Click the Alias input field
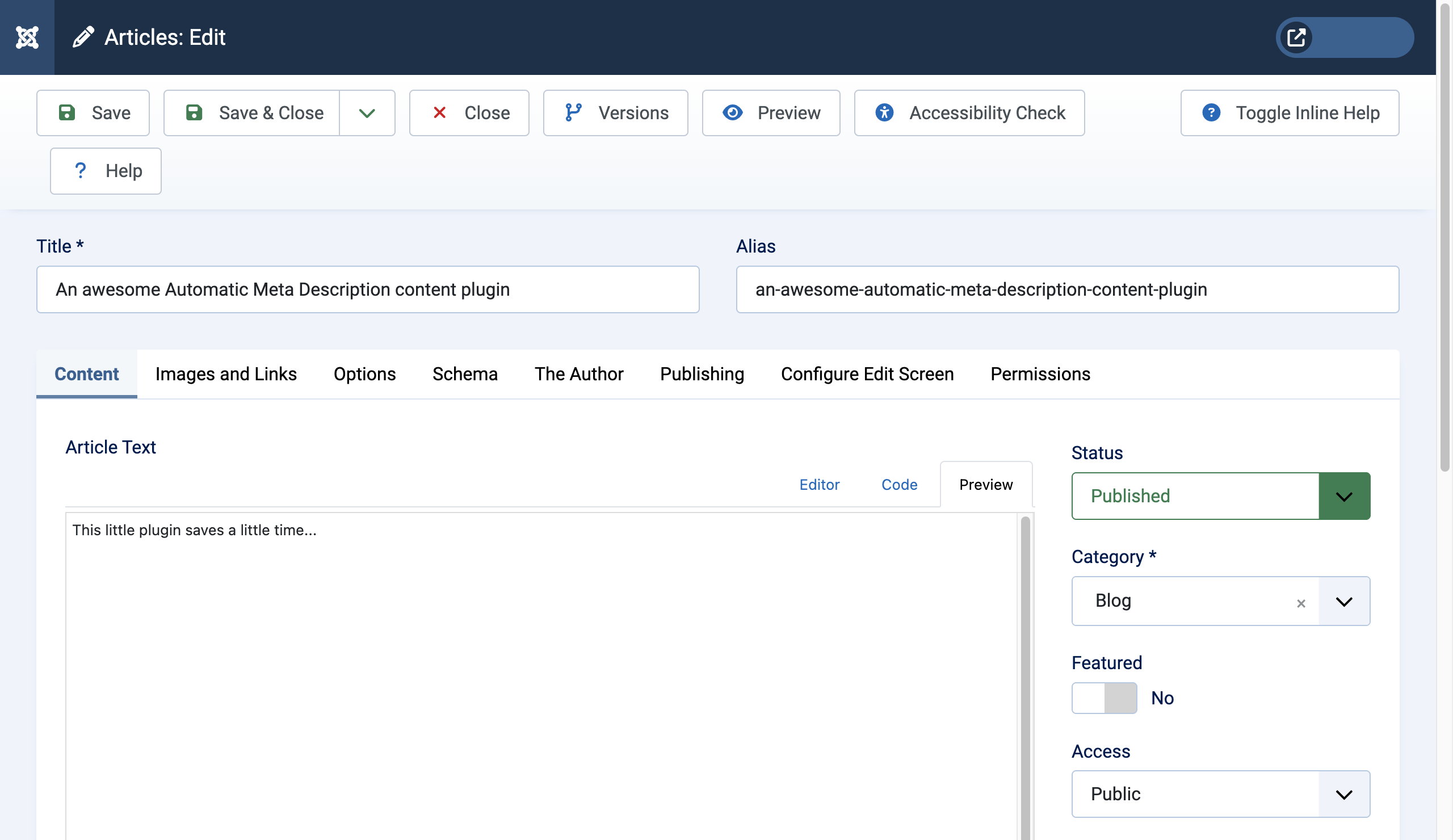The width and height of the screenshot is (1453, 840). tap(1066, 289)
